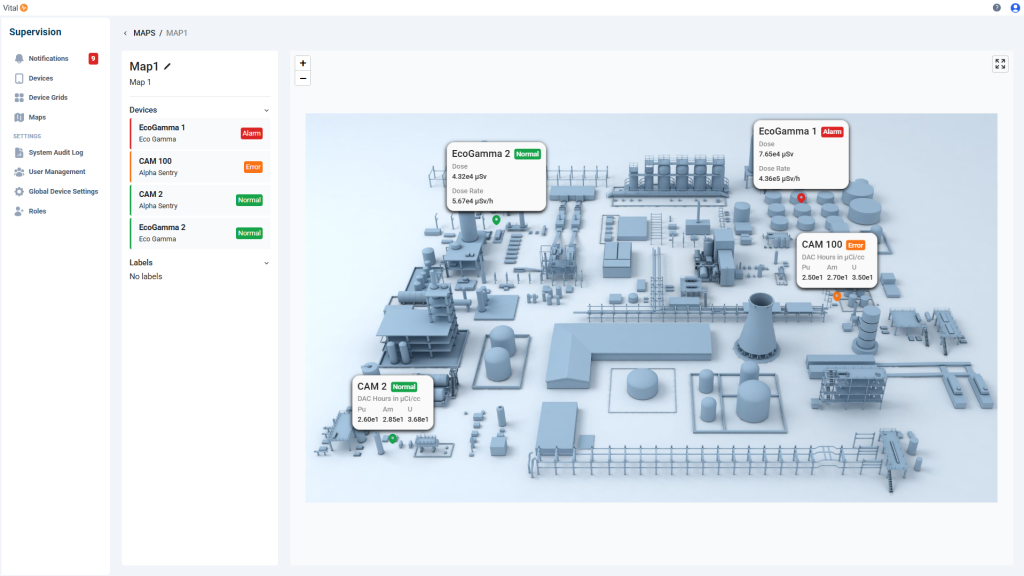This screenshot has width=1024, height=576.
Task: Navigate to User Management
Action: tap(56, 172)
